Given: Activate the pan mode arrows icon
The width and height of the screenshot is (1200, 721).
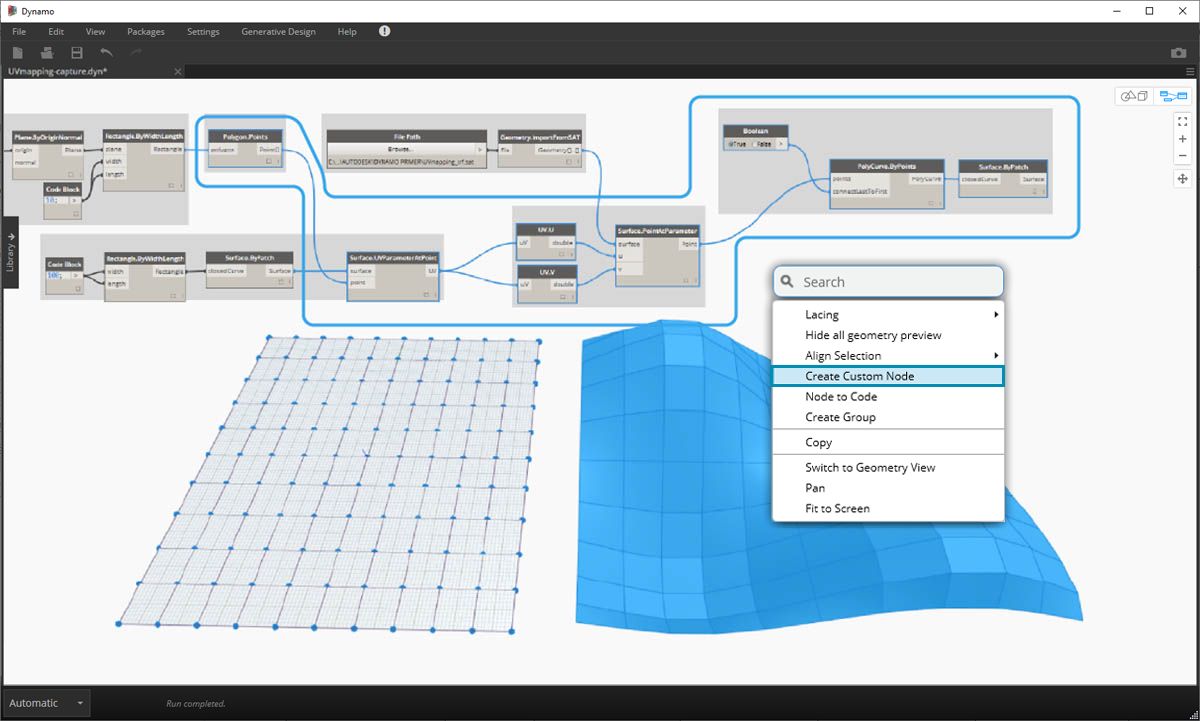Looking at the screenshot, I should (x=1182, y=178).
